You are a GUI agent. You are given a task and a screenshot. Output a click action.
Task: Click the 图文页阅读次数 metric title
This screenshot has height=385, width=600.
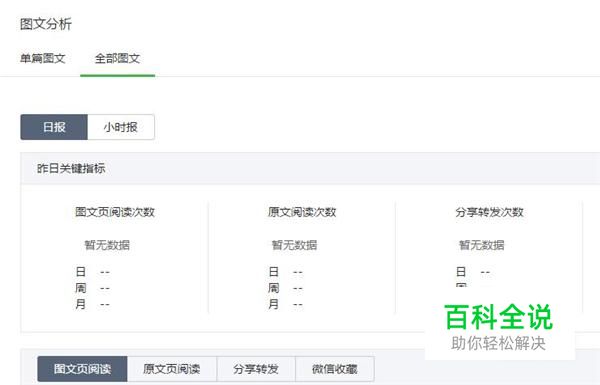pos(115,212)
